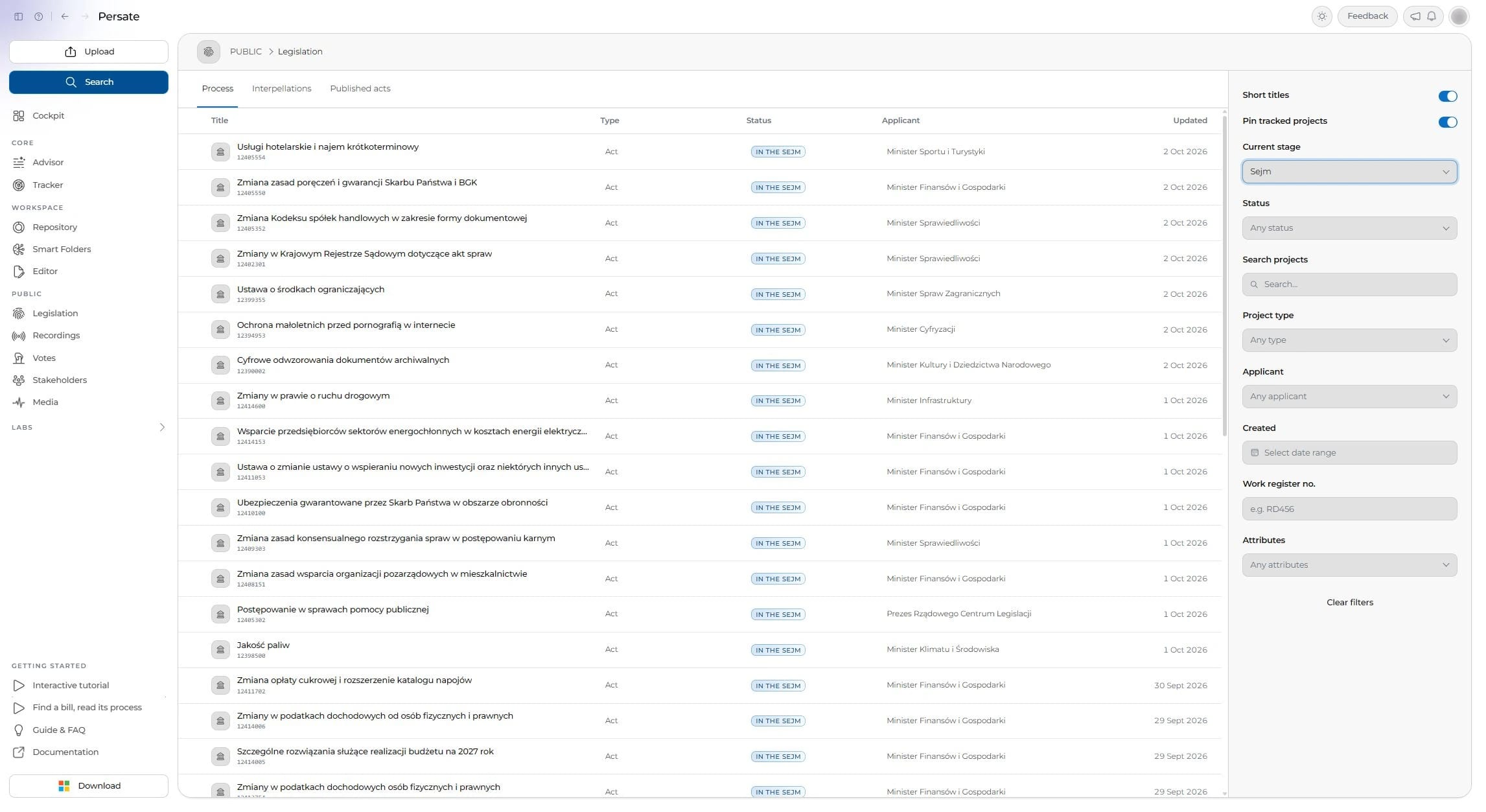The image size is (1486, 812).
Task: Click Clear filters
Action: pyautogui.click(x=1349, y=603)
